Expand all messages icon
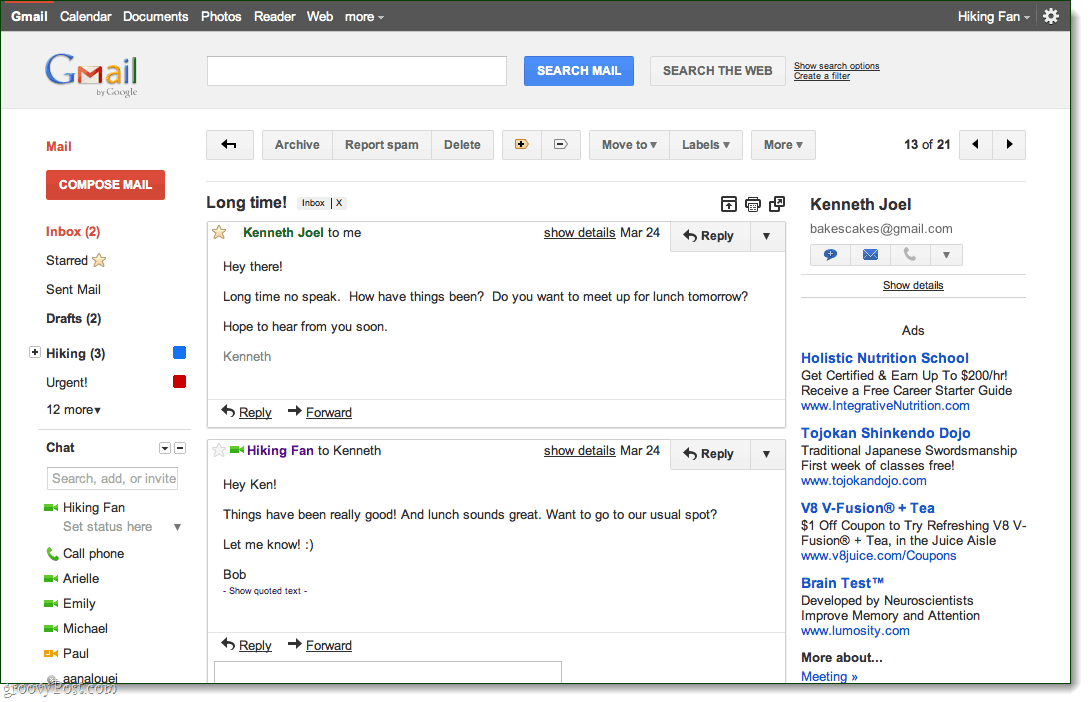Viewport: 1089px width, 702px height. click(x=729, y=203)
